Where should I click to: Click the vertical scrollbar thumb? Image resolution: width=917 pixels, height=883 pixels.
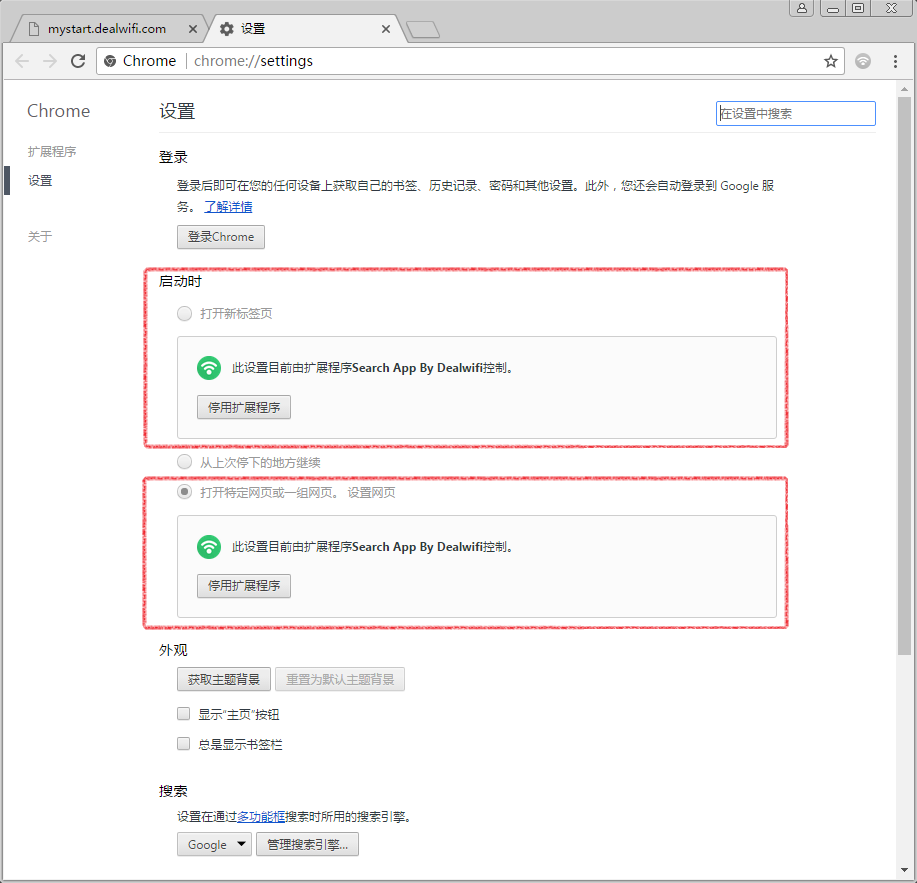904,375
